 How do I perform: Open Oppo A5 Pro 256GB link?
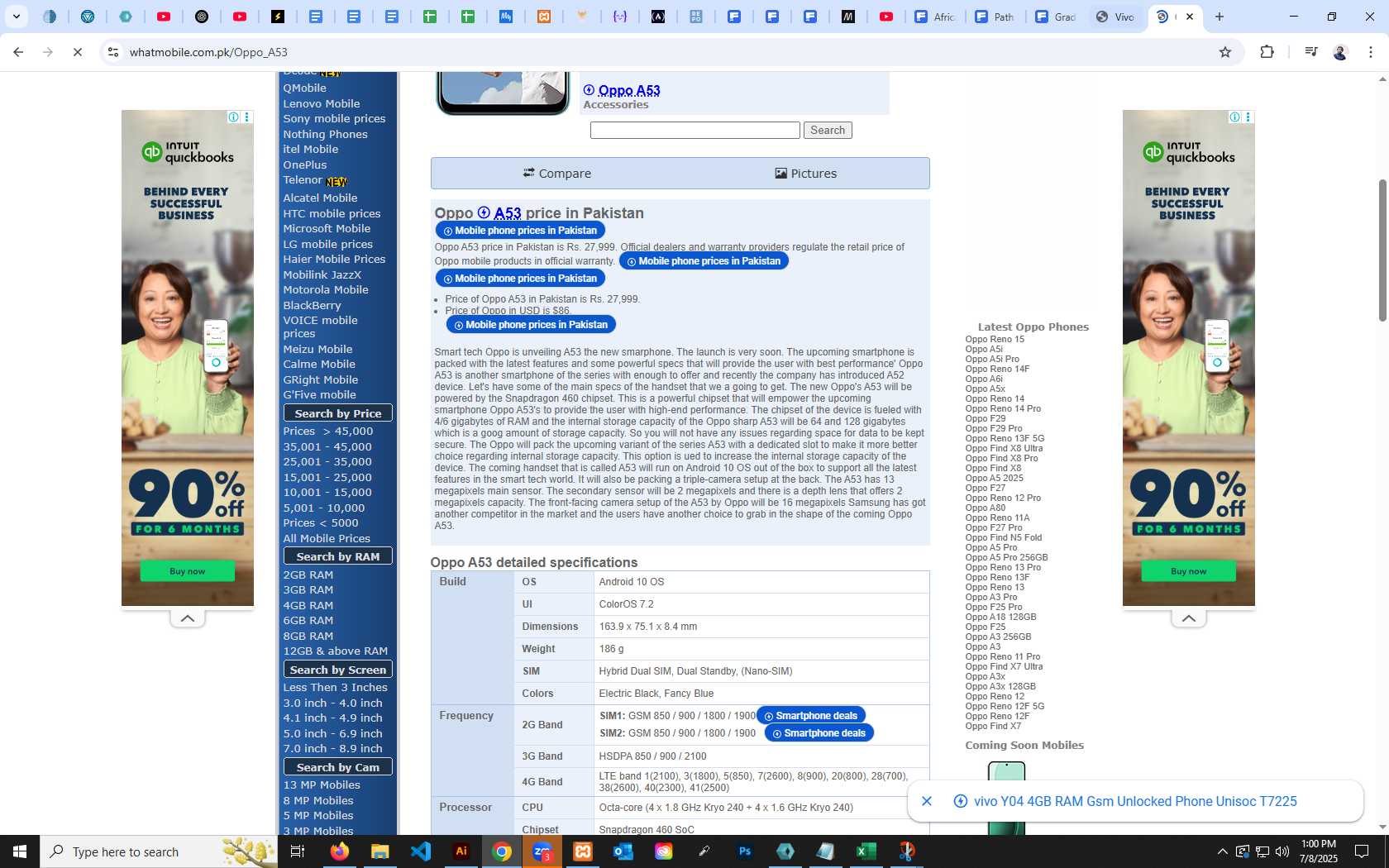click(1006, 557)
